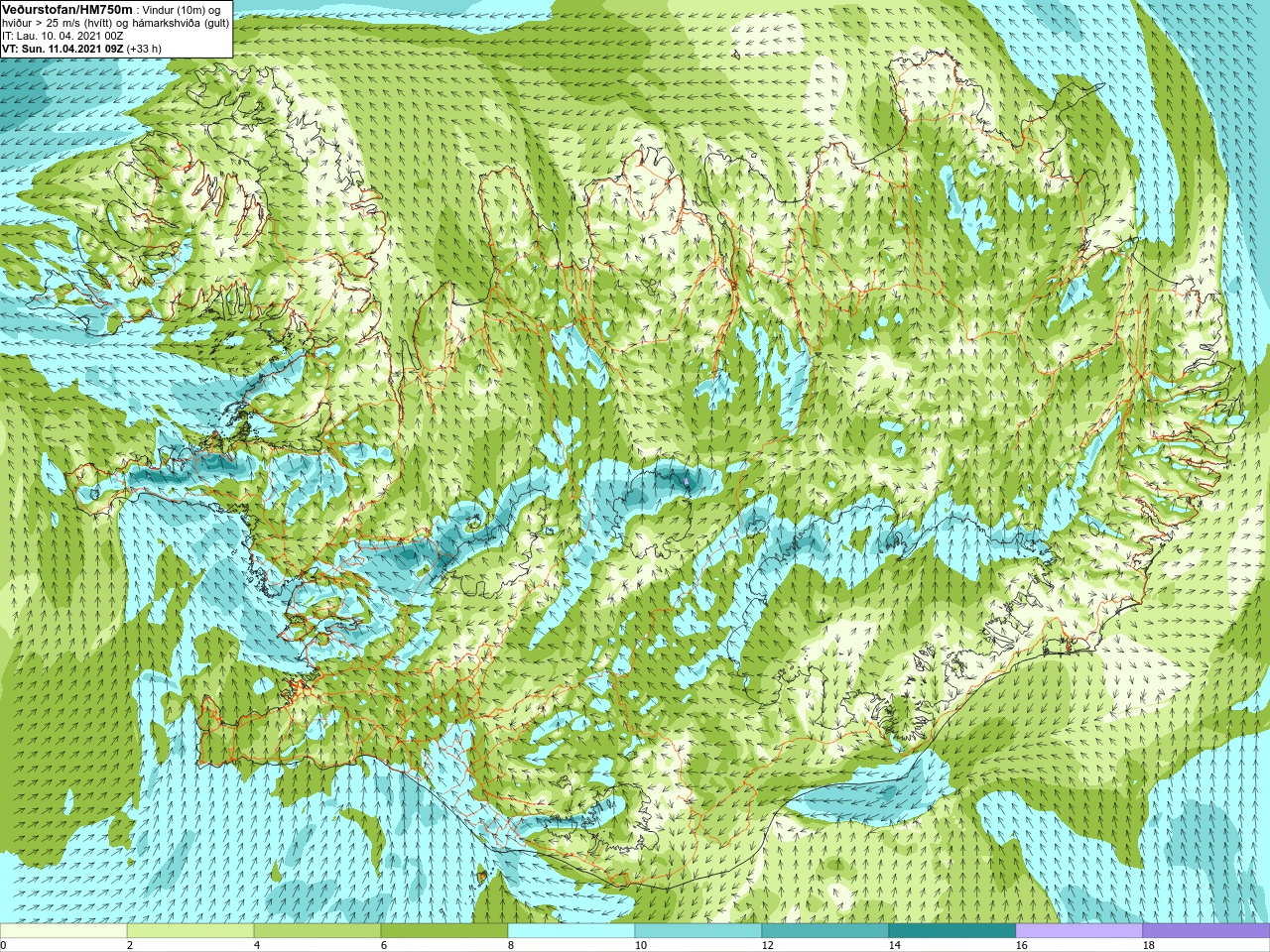Click the light green 2–4 m/s legend swatch
The height and width of the screenshot is (952, 1270).
pyautogui.click(x=190, y=931)
